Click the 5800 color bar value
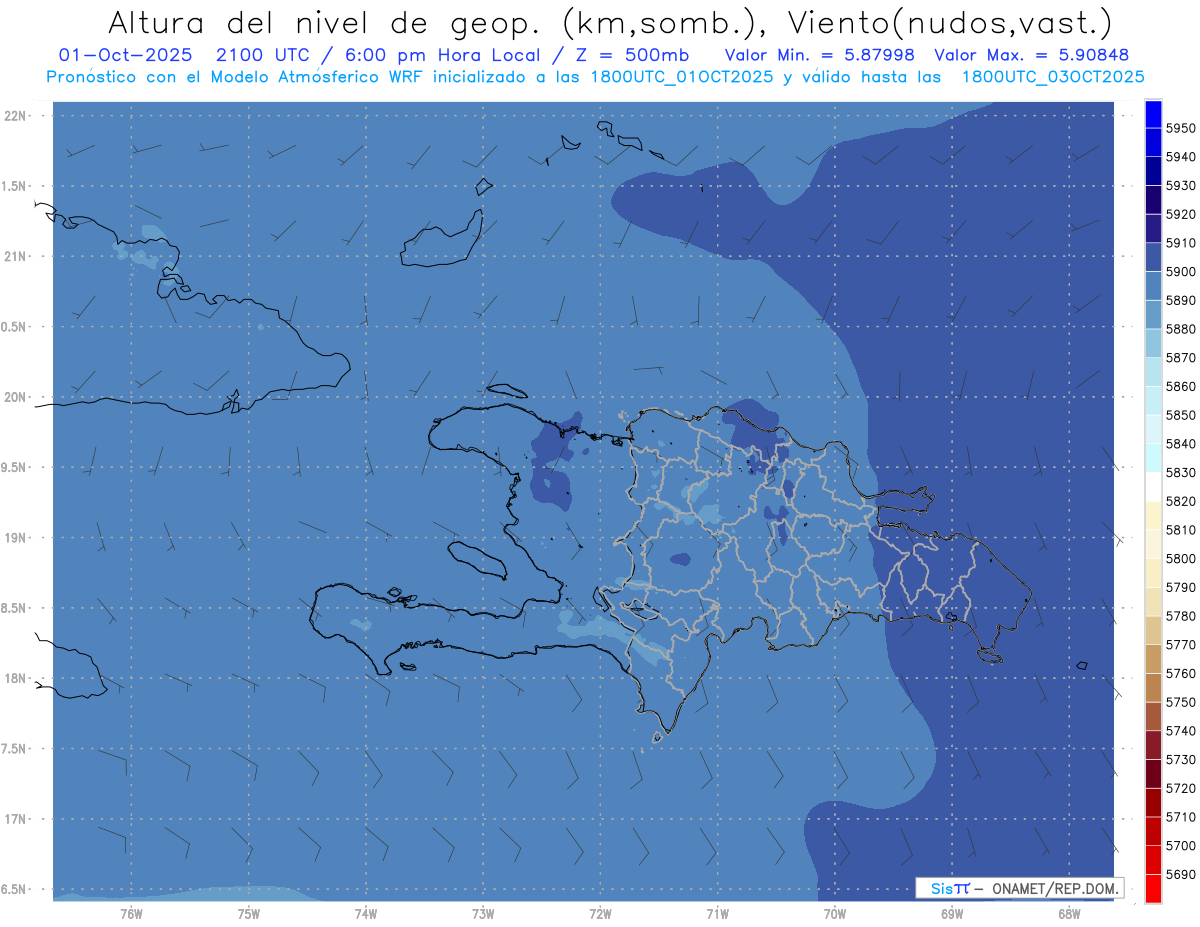Screen dimensions: 1200x927 pos(1180,558)
